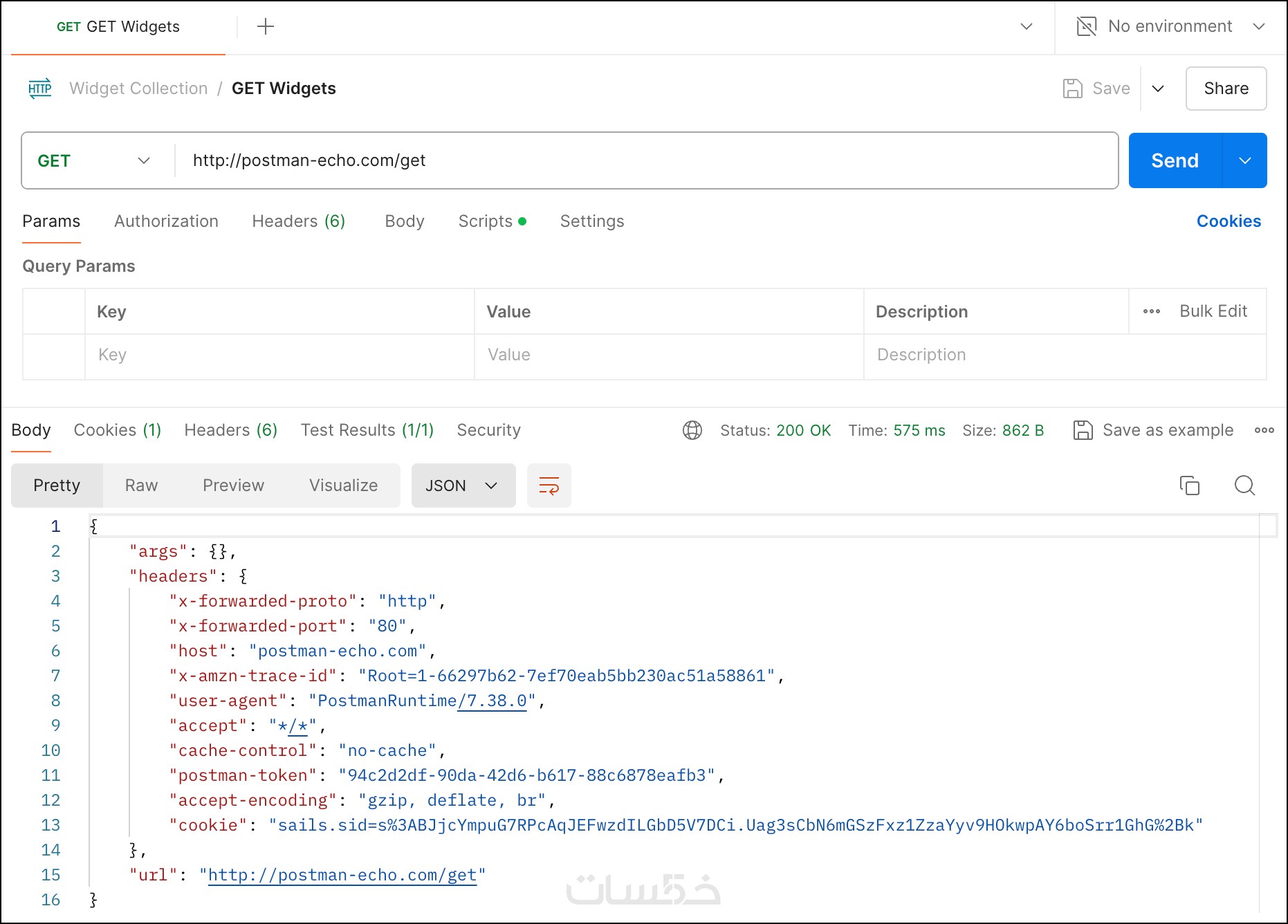Toggle the word wrap icon
1288x924 pixels.
(549, 486)
